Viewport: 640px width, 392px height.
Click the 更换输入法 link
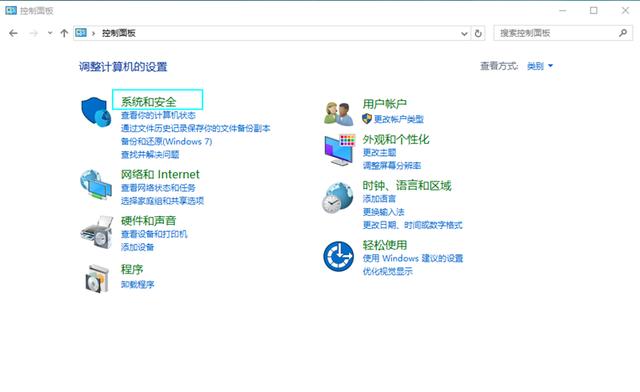383,212
